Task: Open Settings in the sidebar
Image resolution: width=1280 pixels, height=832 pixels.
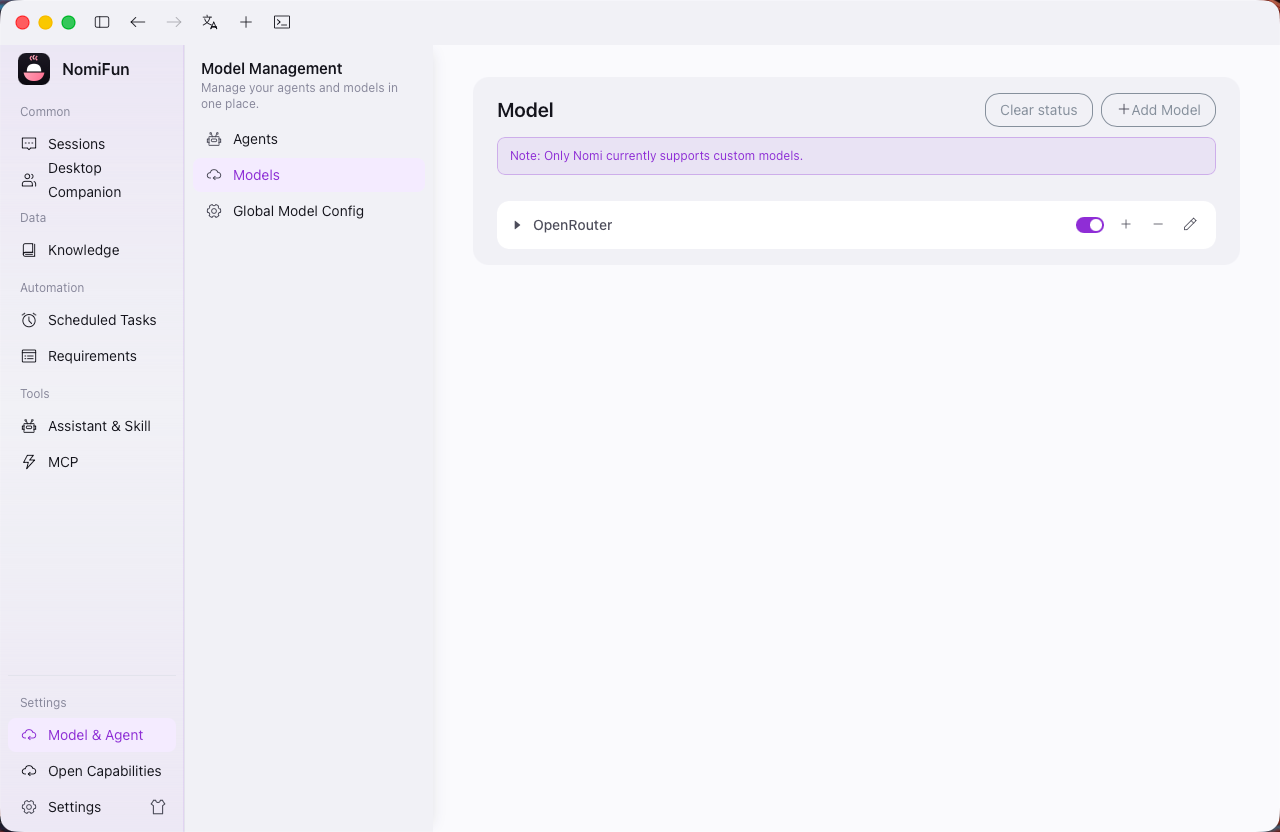Action: 75,807
